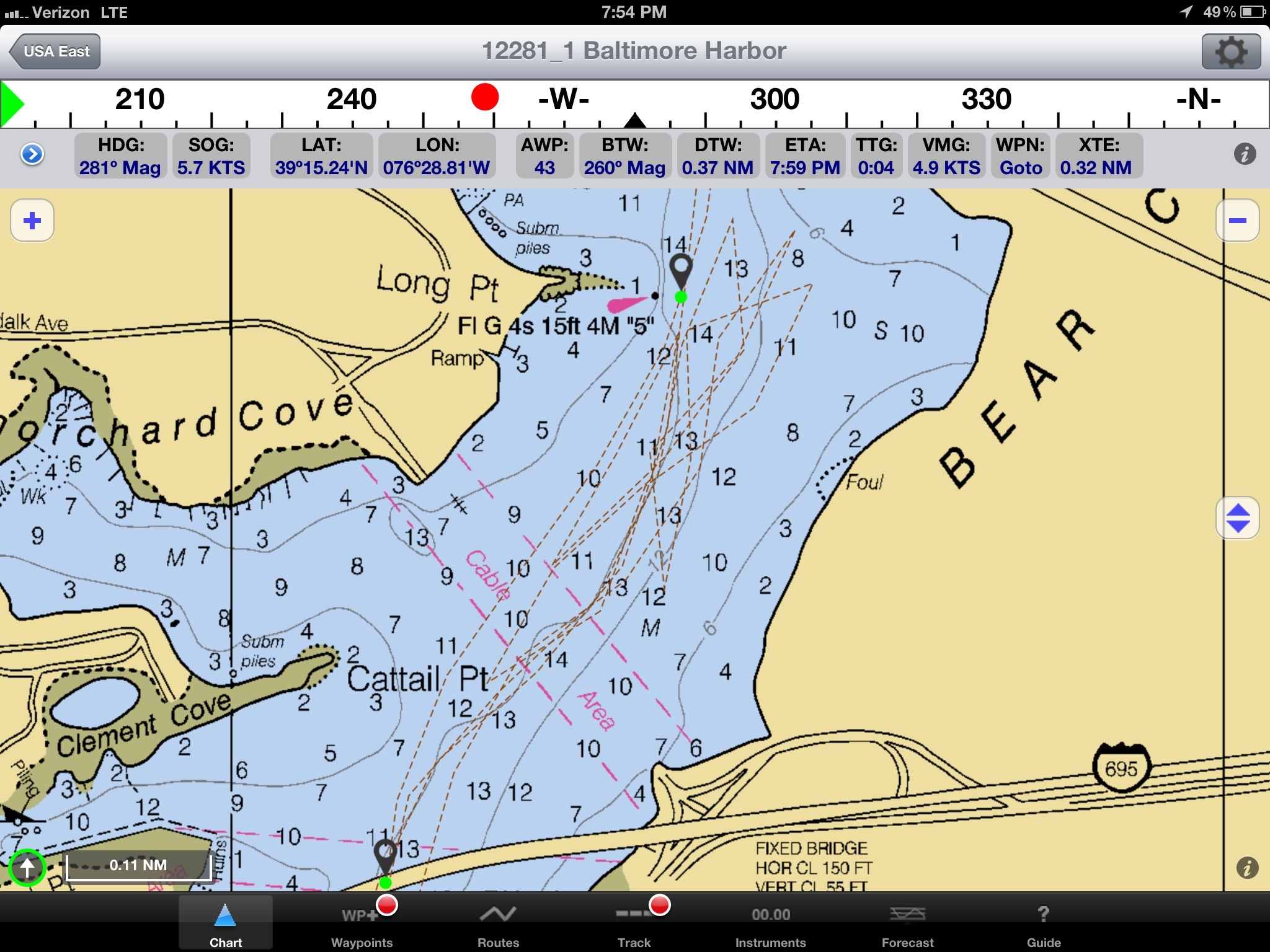Tap the WPN Goto data field
Image resolution: width=1270 pixels, height=952 pixels.
[x=1020, y=156]
